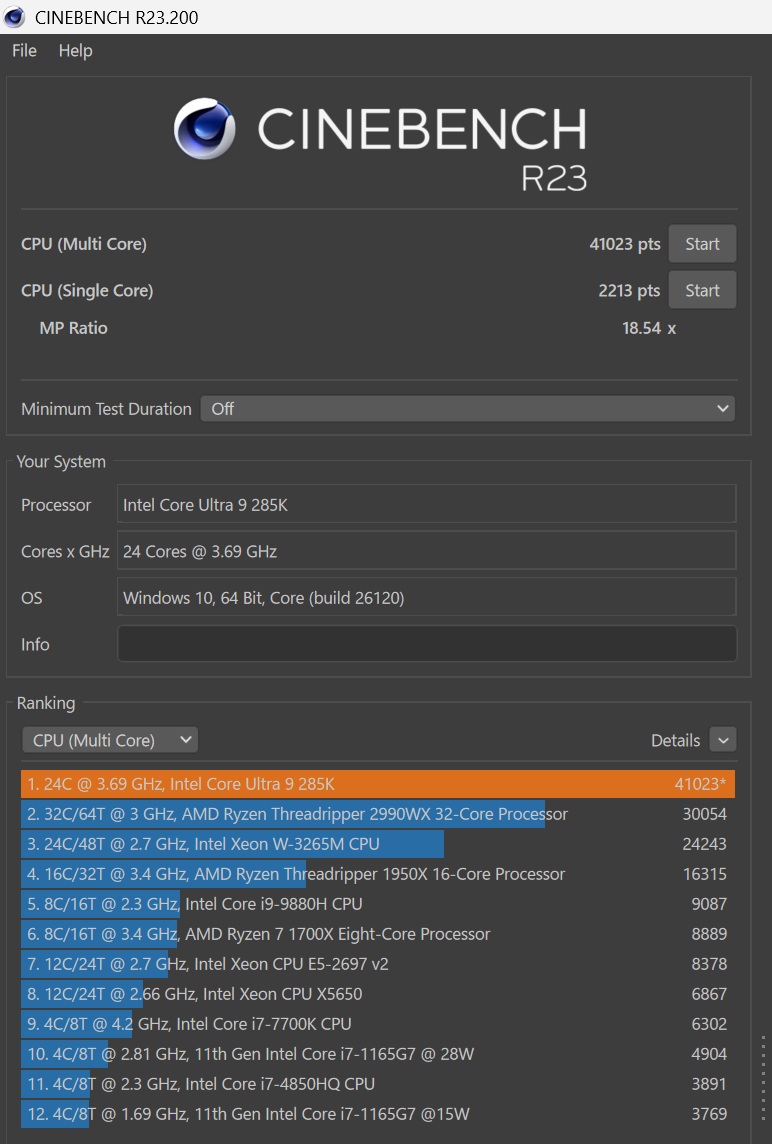Open the File menu

coord(24,50)
